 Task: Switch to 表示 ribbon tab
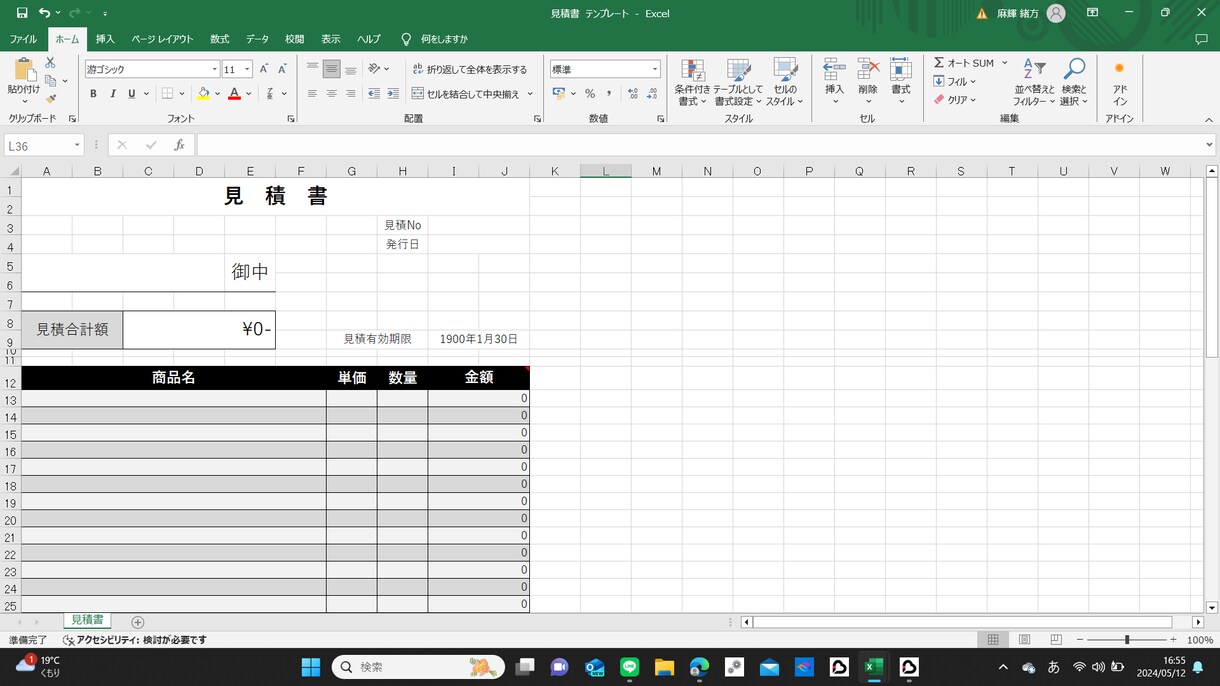pyautogui.click(x=331, y=39)
